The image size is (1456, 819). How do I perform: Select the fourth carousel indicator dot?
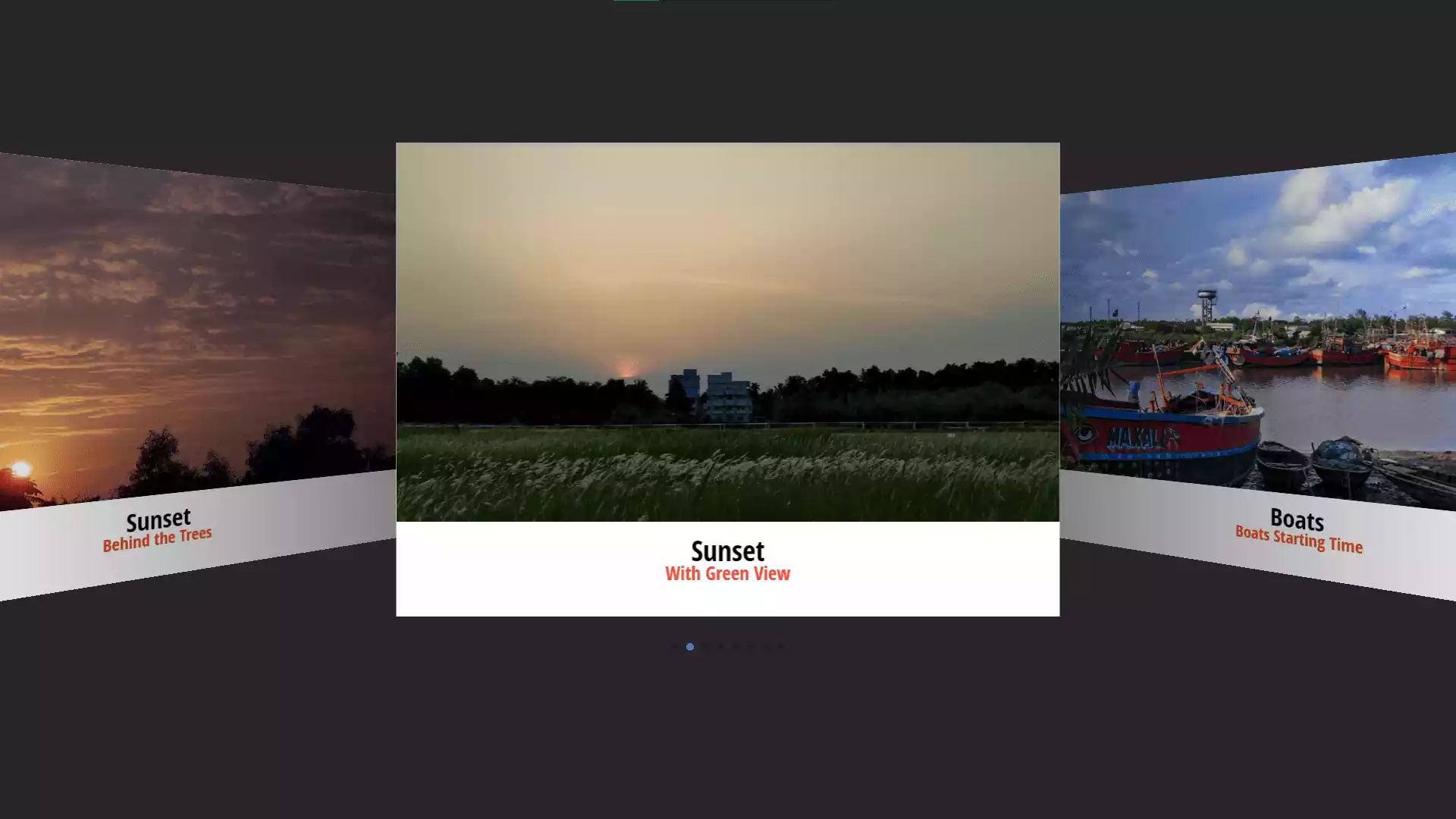pos(720,647)
